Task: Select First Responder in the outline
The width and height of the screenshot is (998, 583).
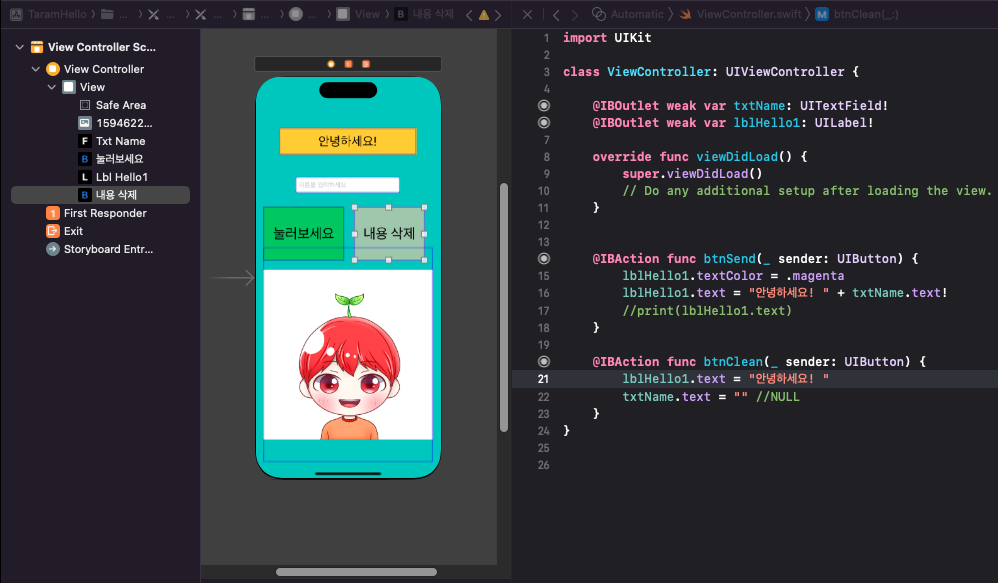Action: [x=101, y=213]
